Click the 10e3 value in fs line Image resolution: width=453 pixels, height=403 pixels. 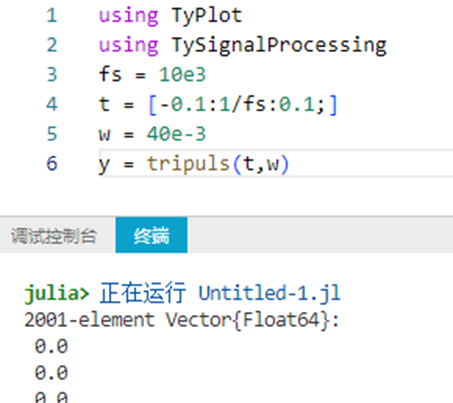coord(182,74)
